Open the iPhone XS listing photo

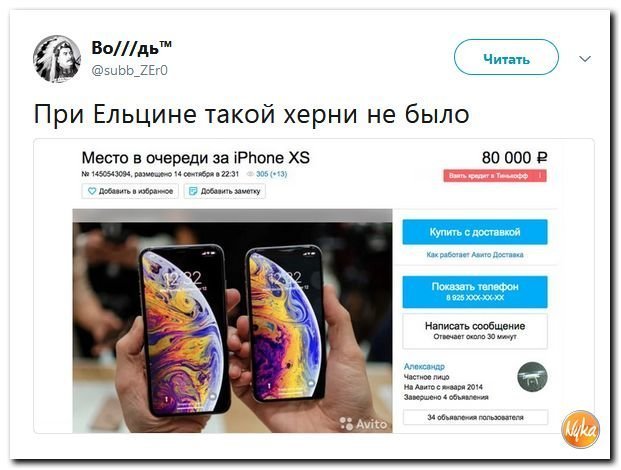232,321
